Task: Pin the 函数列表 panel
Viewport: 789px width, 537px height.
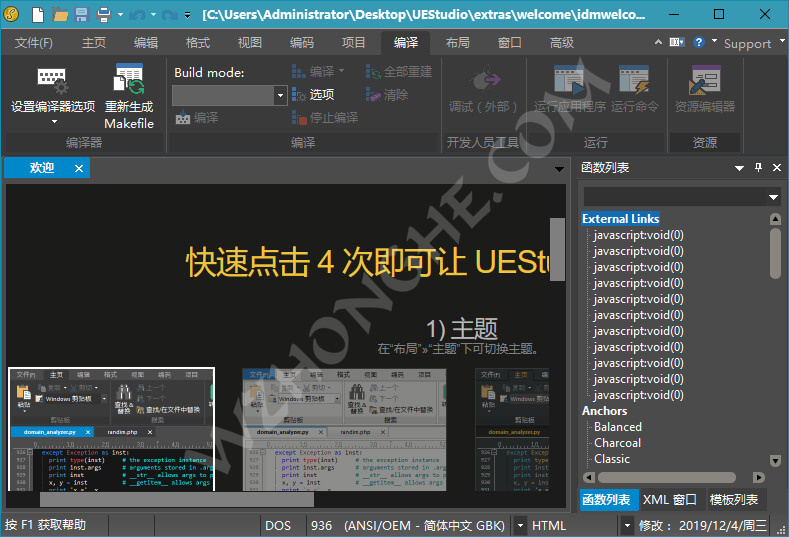Action: coord(758,168)
